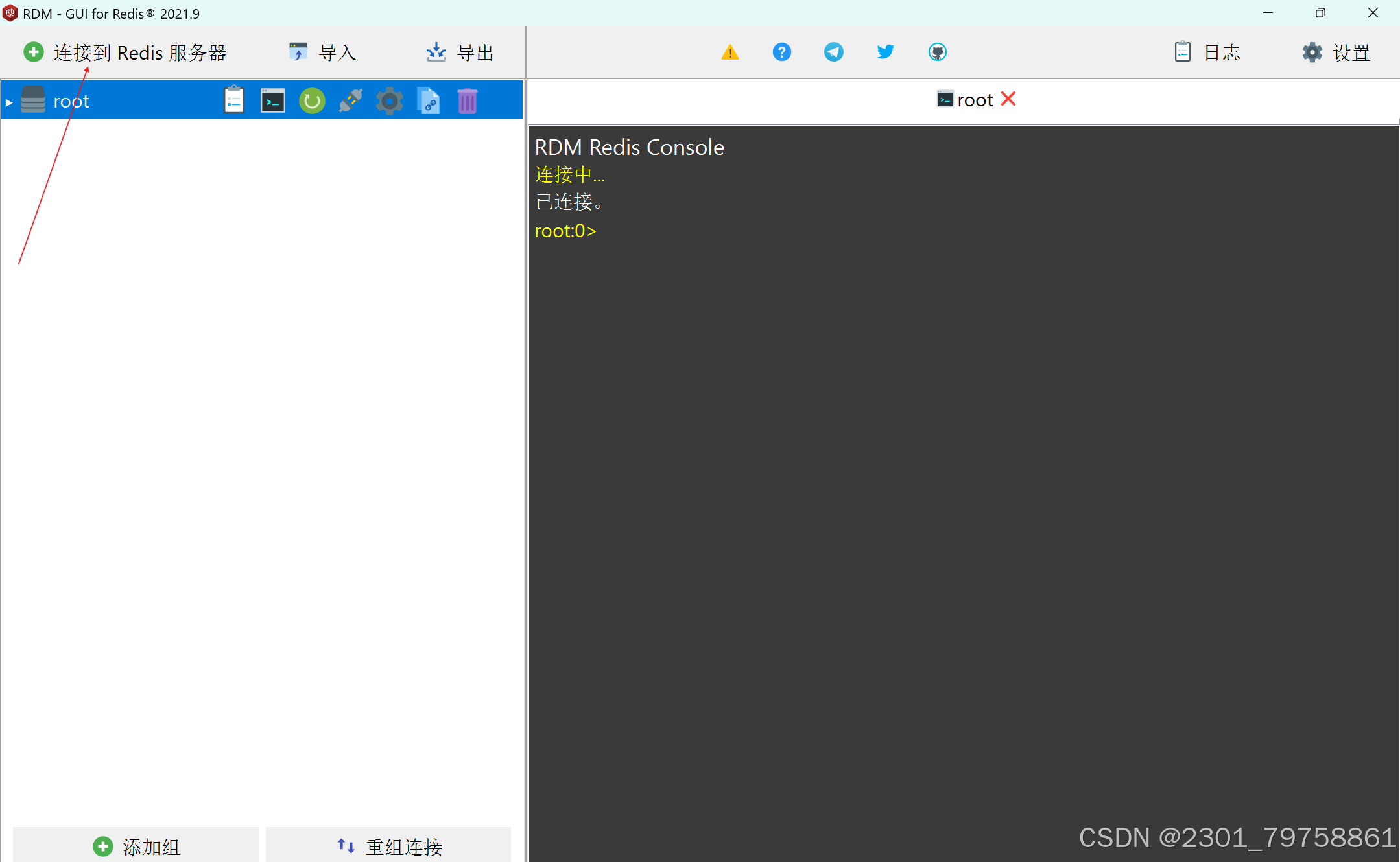The image size is (1400, 862).
Task: Reload the root connection with green icon
Action: pyautogui.click(x=312, y=100)
